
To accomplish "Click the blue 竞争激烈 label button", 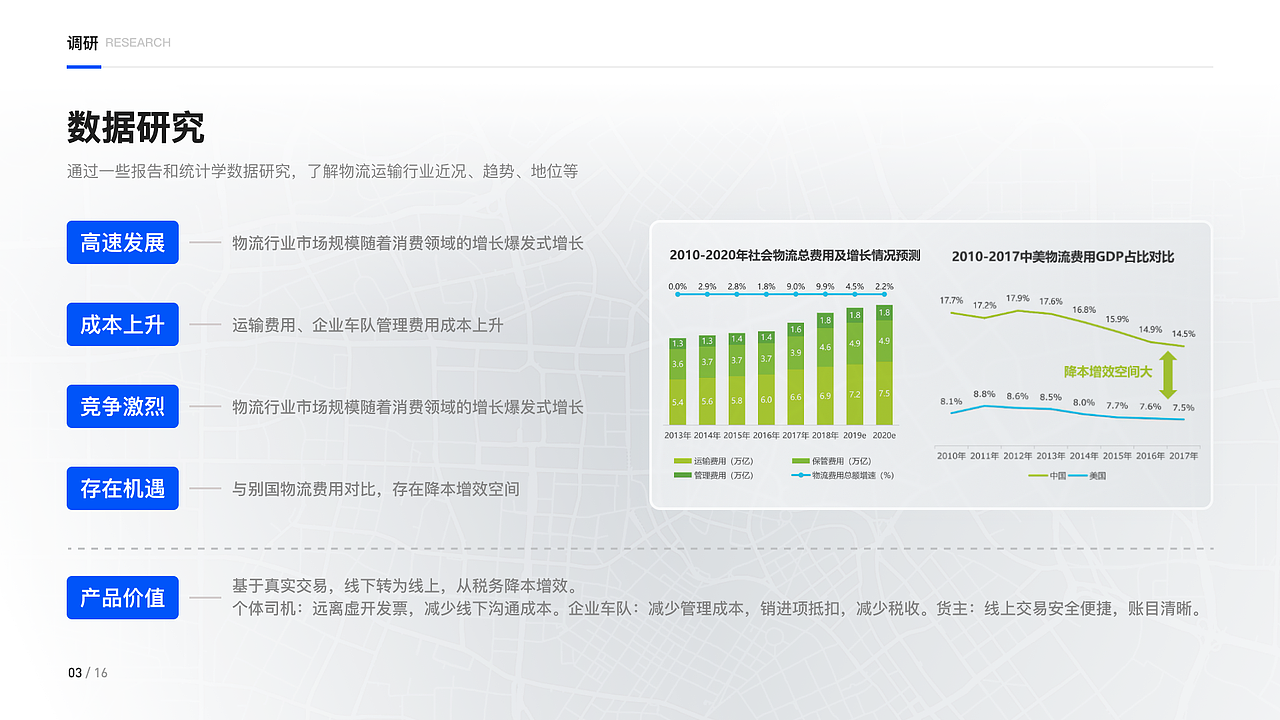I will [x=122, y=406].
